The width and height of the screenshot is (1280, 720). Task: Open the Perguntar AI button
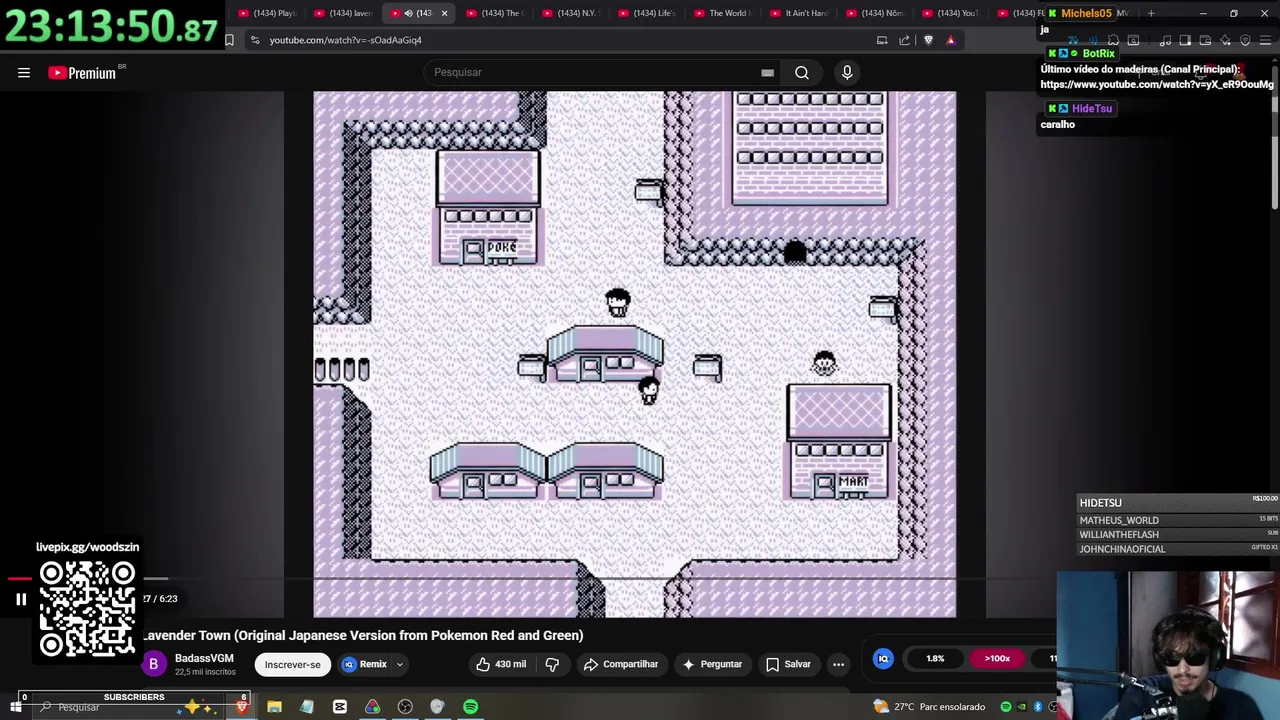[x=712, y=664]
